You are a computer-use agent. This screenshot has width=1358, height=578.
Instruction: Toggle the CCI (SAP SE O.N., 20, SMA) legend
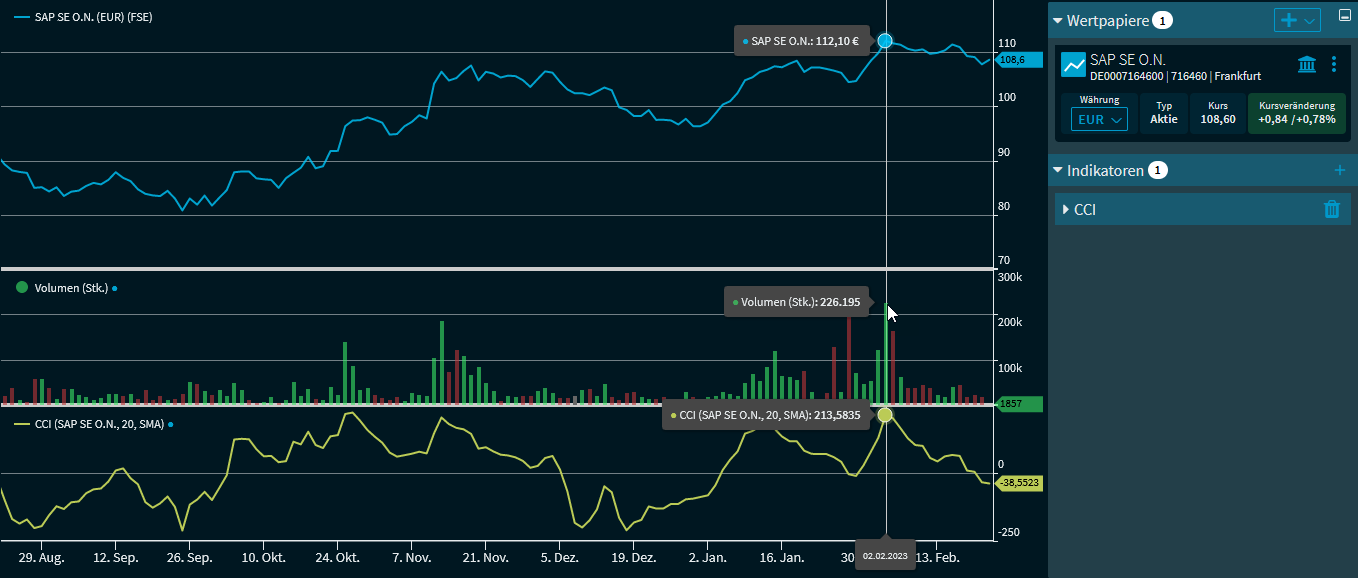98,424
